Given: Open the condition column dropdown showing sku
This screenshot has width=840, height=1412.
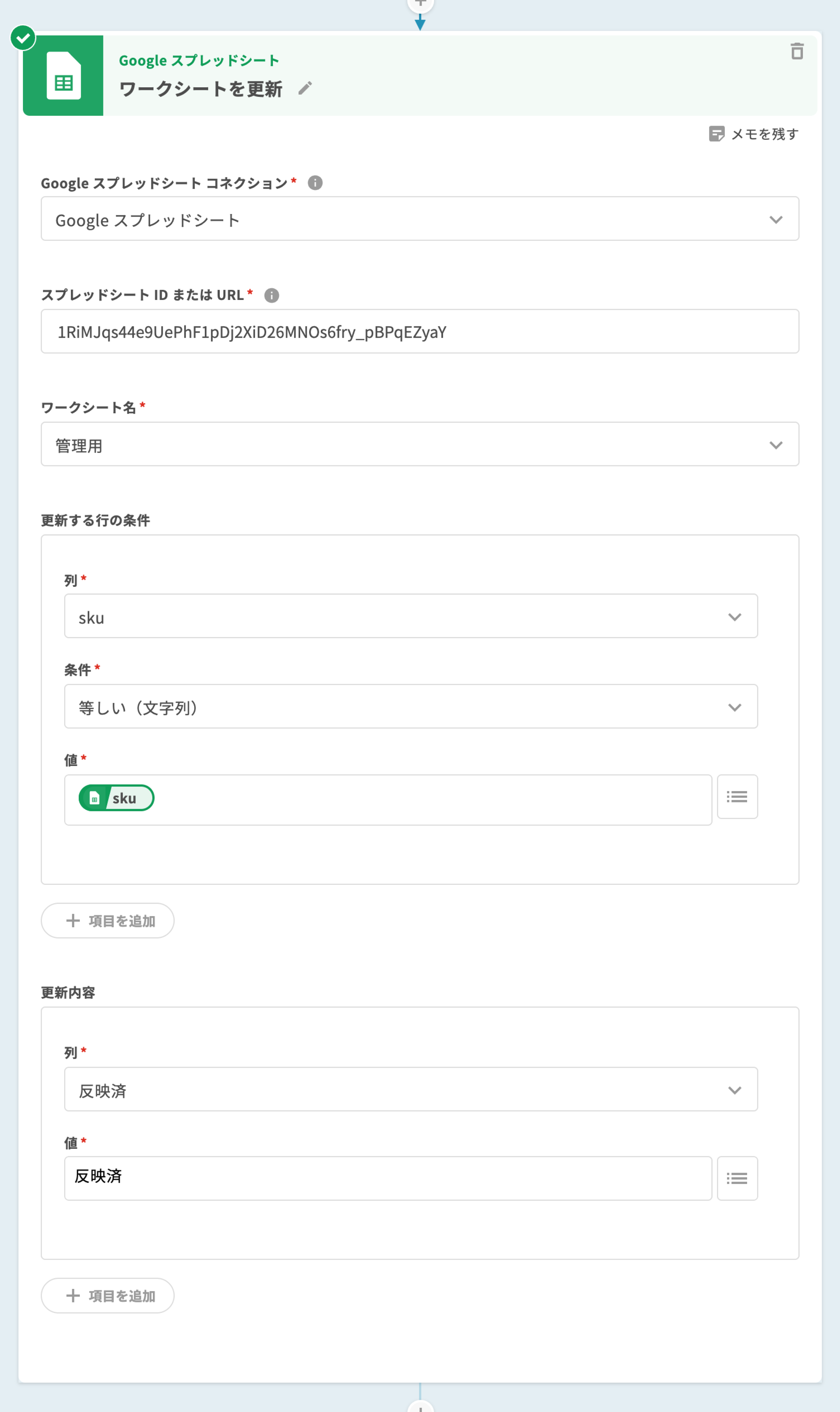Looking at the screenshot, I should (410, 616).
